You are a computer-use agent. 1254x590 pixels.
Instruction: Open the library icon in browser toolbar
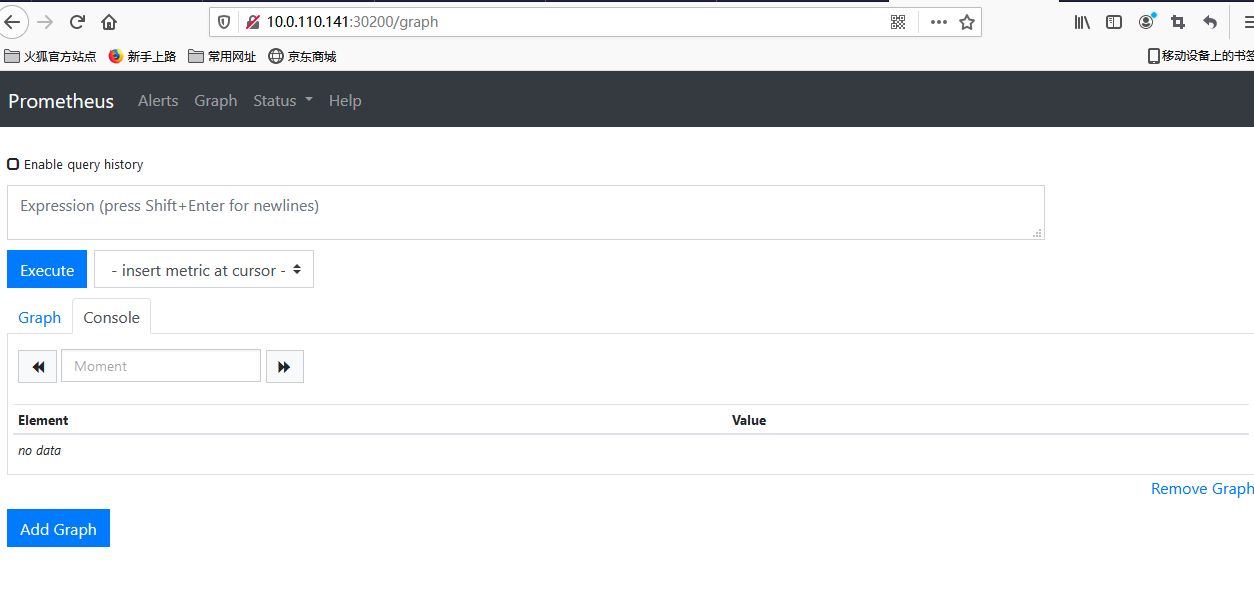(1082, 22)
